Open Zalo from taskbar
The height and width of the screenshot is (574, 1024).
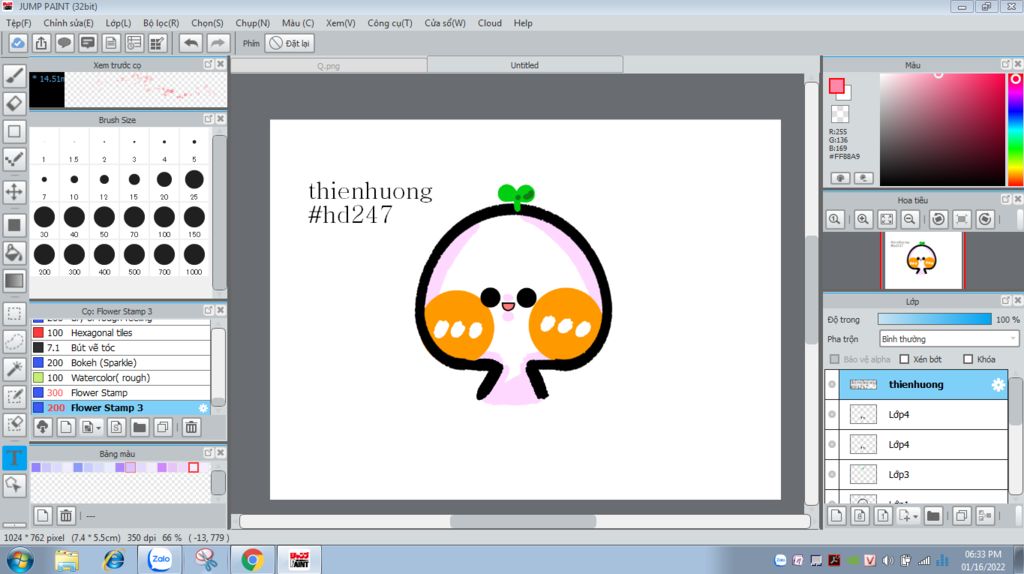point(160,560)
